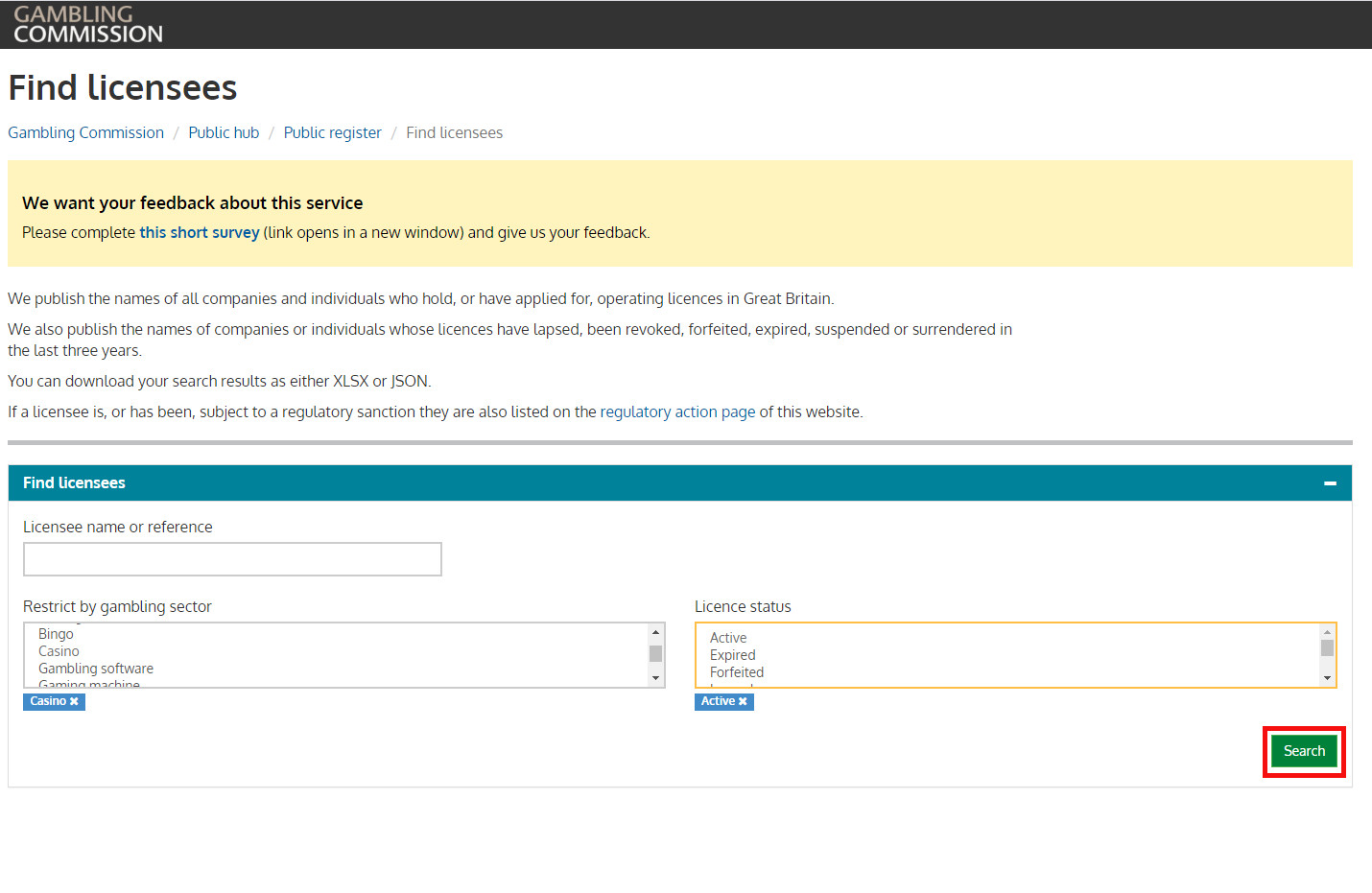Go to the Public register breadcrumb
This screenshot has width=1372, height=893.
(x=332, y=132)
